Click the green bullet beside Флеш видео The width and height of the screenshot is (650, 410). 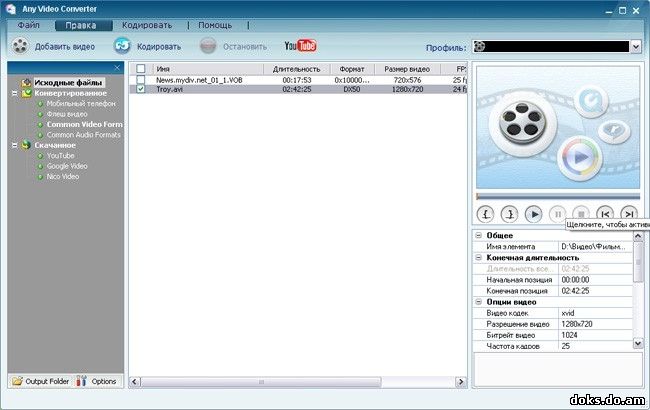pos(40,114)
